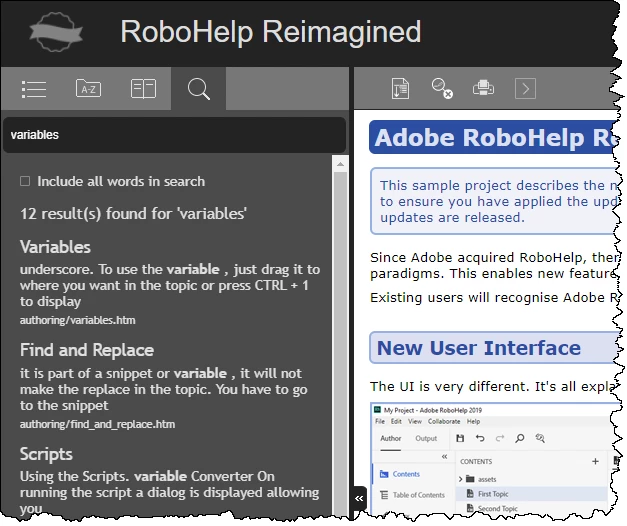This screenshot has width=627, height=526.
Task: Open the Glossary book icon
Action: (x=143, y=88)
